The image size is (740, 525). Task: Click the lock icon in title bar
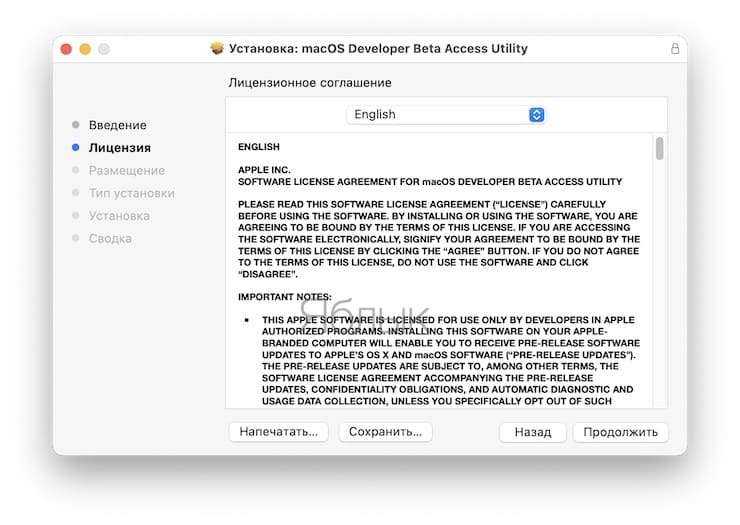(675, 49)
